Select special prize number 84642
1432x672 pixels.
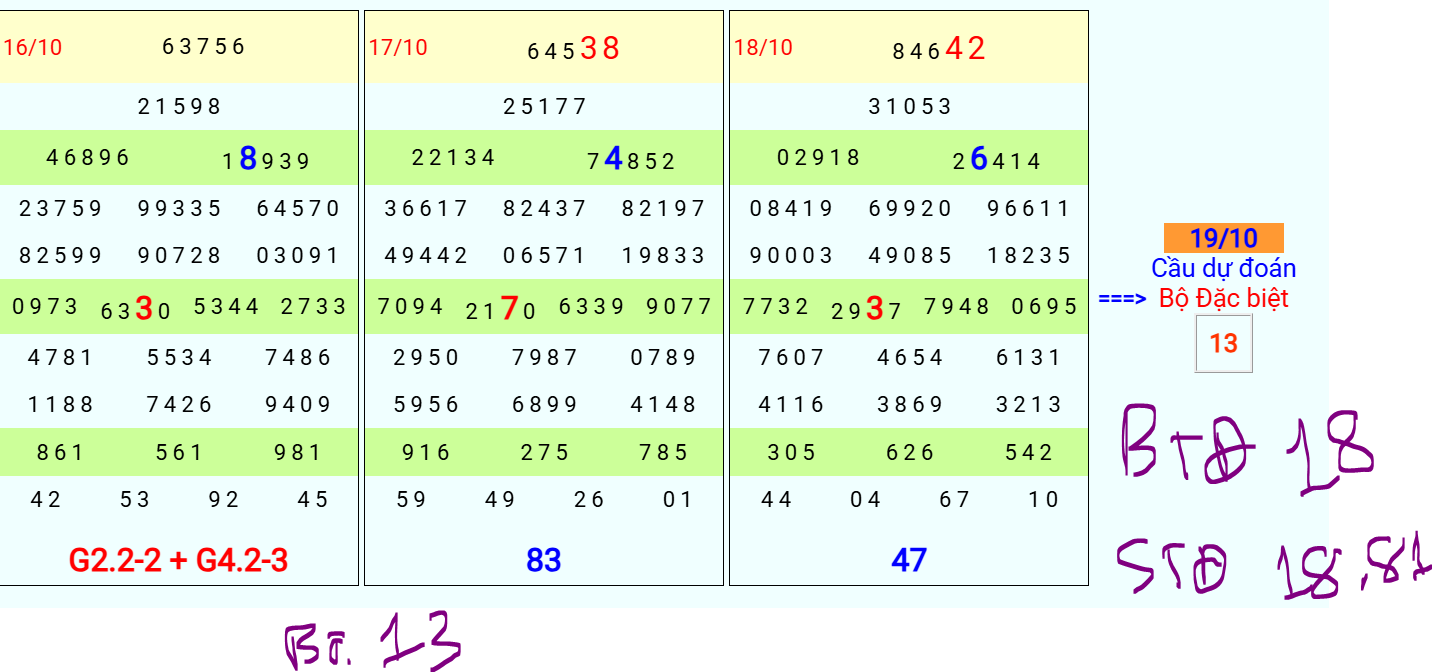[x=939, y=48]
